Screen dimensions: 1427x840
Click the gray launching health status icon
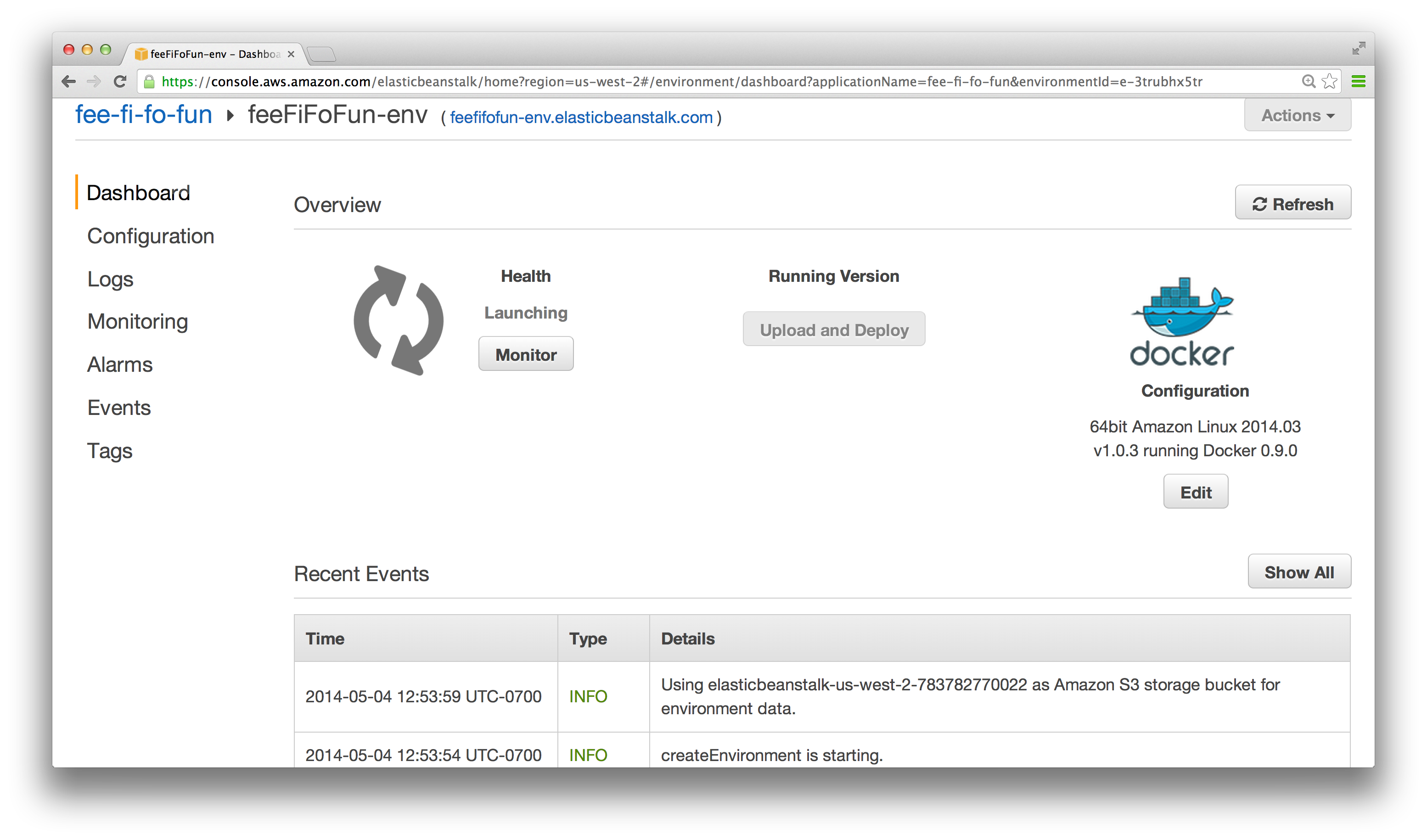399,320
